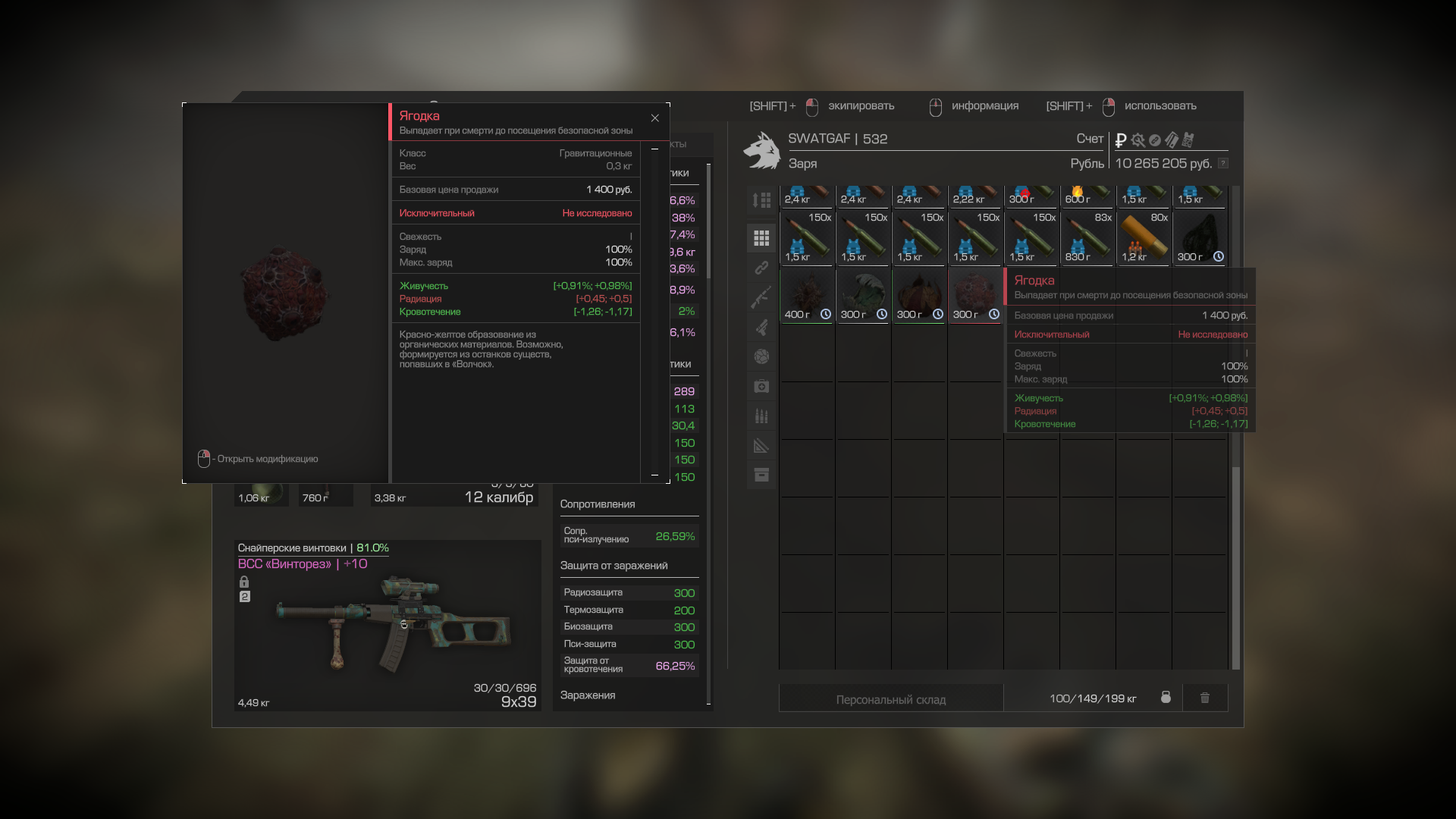
Task: Select the 12 калибр weapon card
Action: 454,494
